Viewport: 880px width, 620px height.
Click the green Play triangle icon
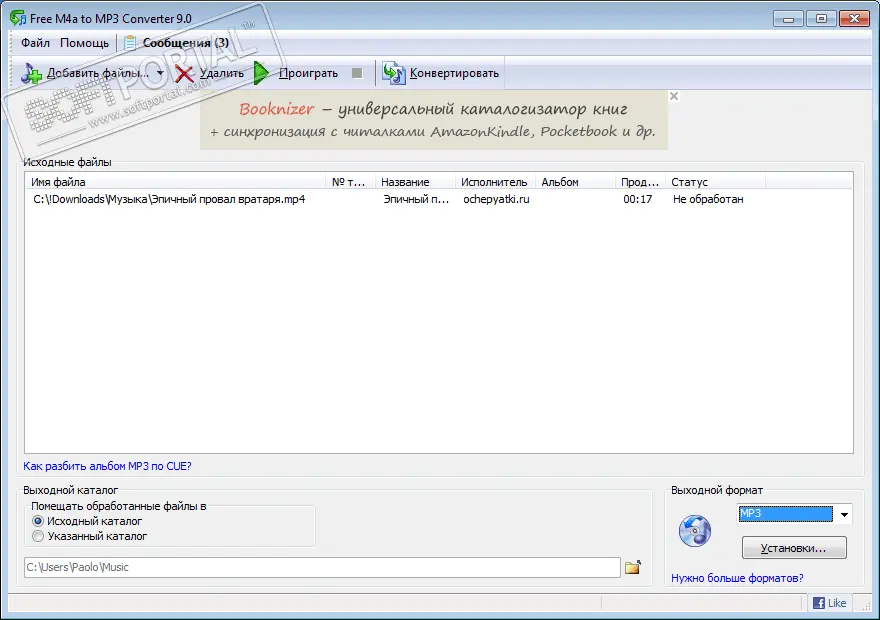(x=261, y=74)
